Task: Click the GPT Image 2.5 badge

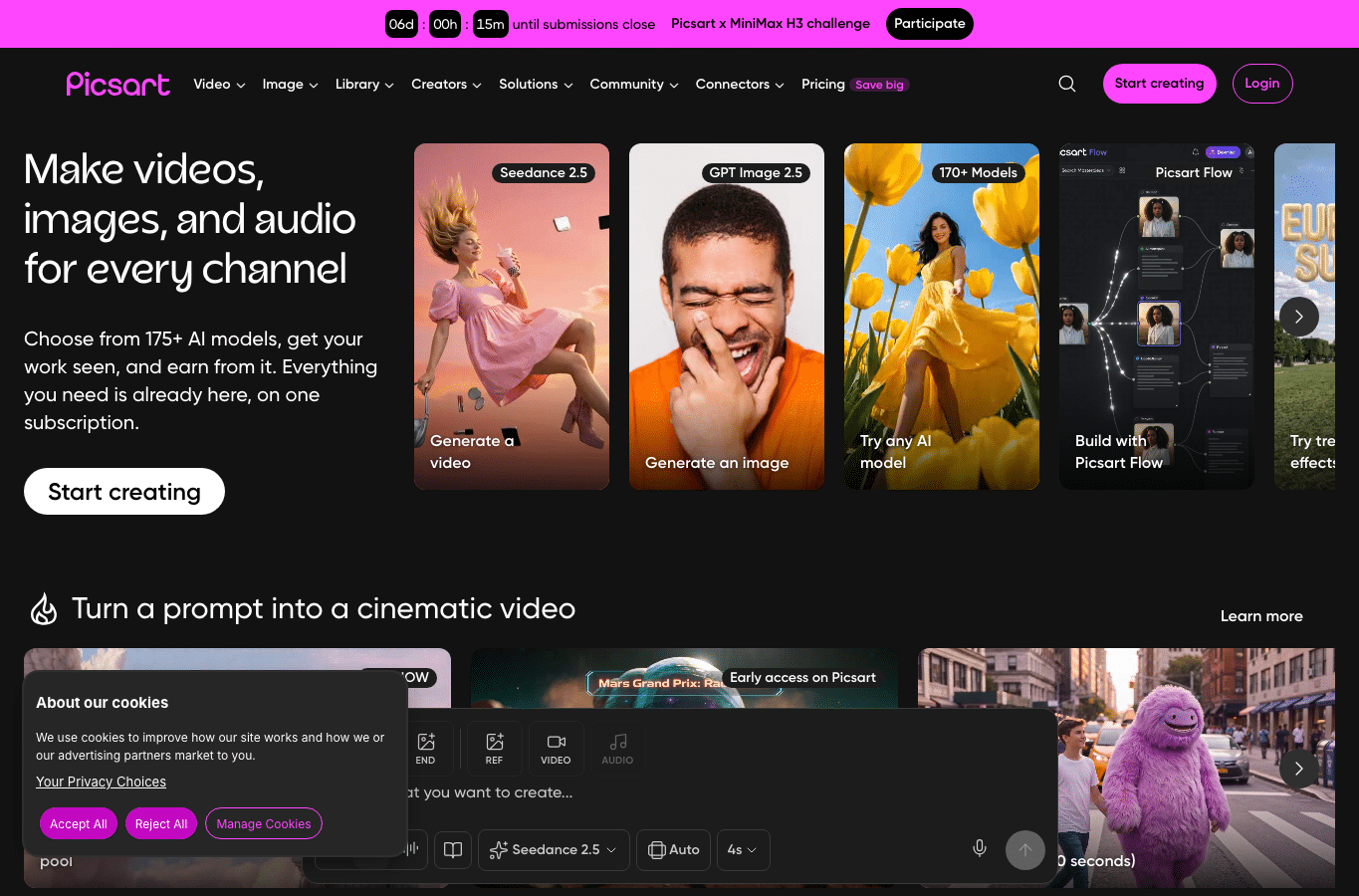Action: click(756, 173)
